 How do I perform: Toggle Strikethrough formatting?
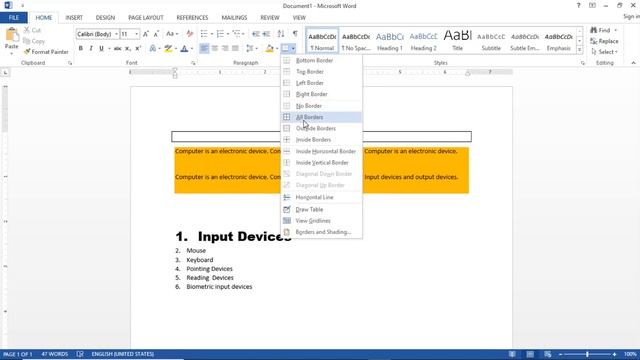(x=118, y=49)
